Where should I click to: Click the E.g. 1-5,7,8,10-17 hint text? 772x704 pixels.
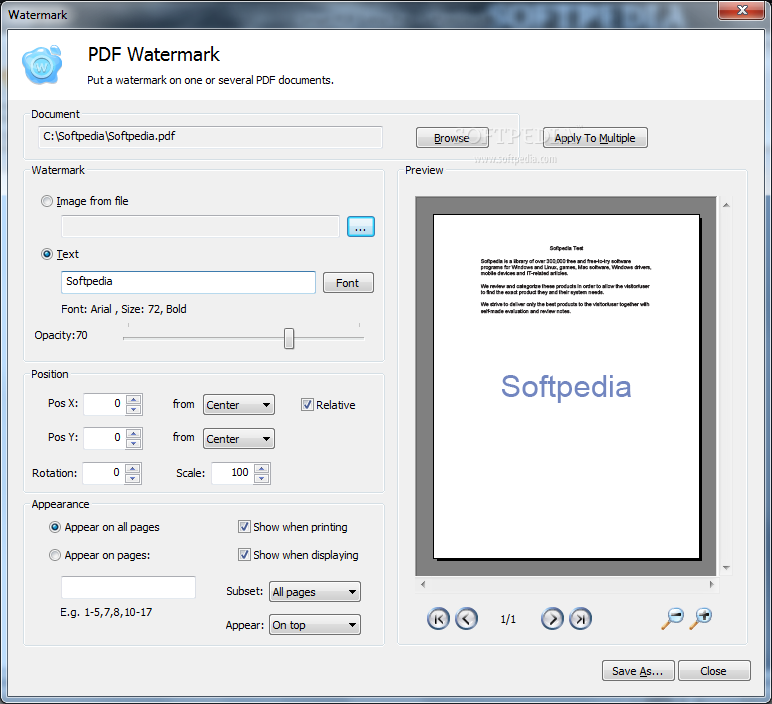(x=106, y=612)
